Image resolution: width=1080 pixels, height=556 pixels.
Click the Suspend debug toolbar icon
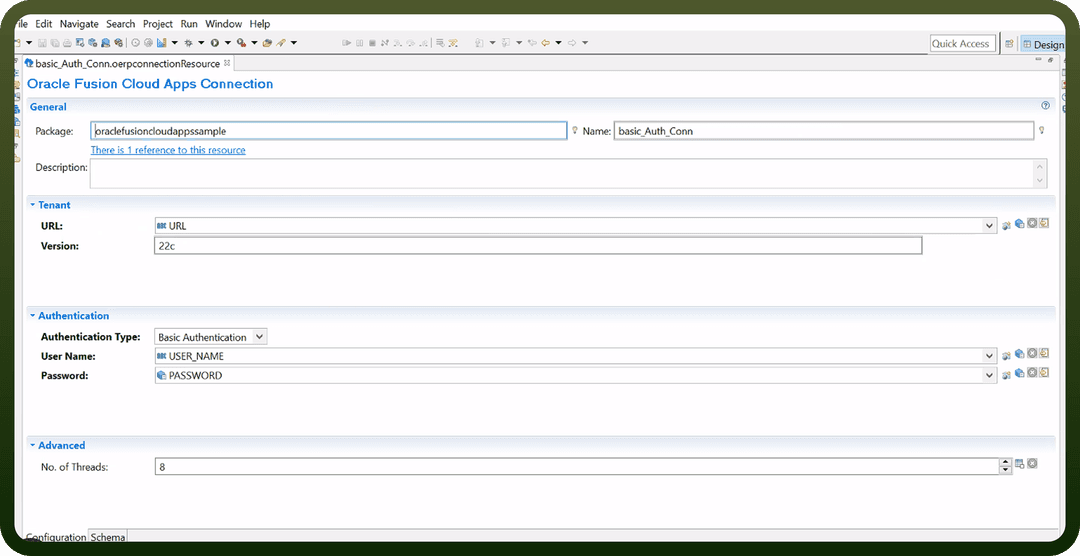click(x=359, y=43)
